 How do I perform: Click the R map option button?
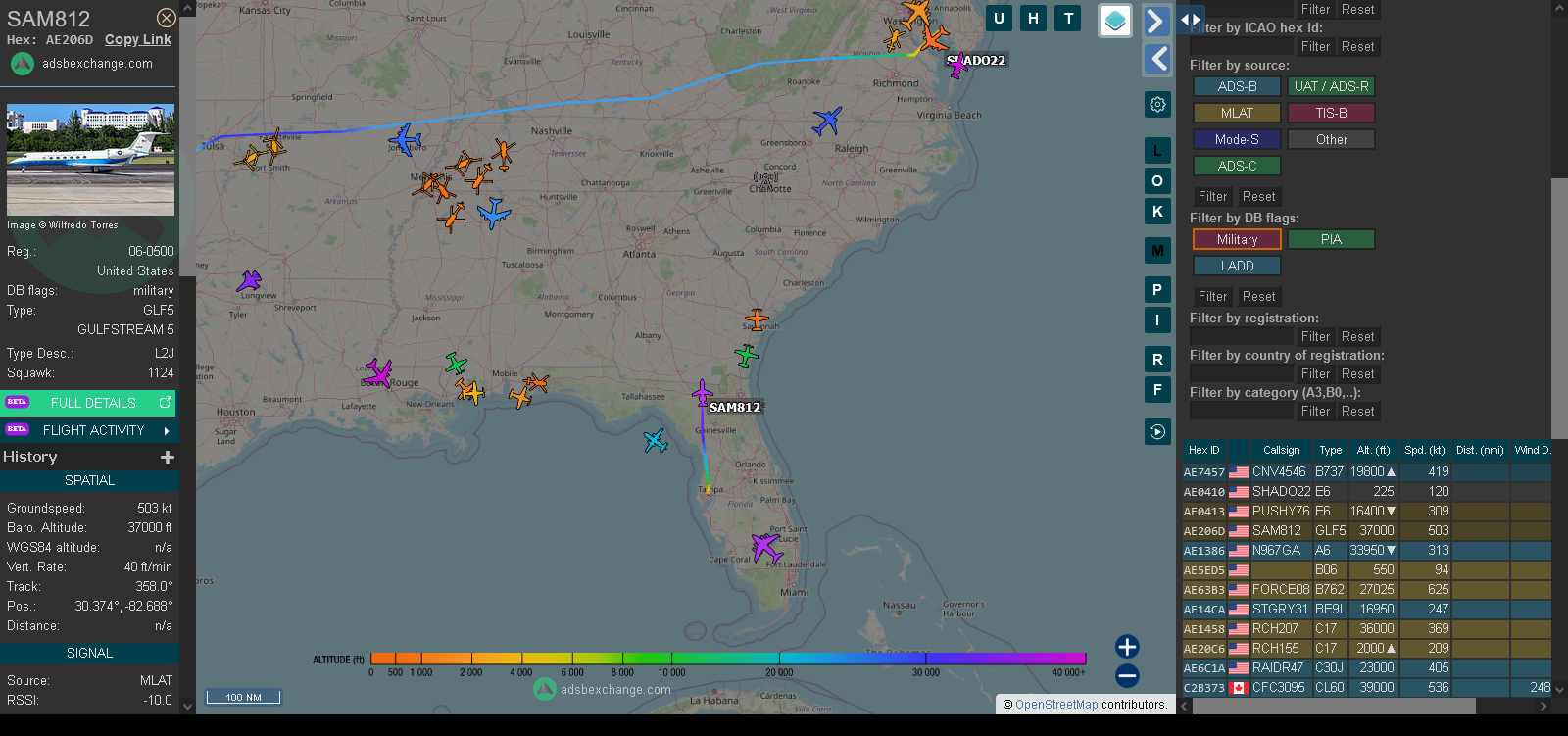(x=1157, y=360)
